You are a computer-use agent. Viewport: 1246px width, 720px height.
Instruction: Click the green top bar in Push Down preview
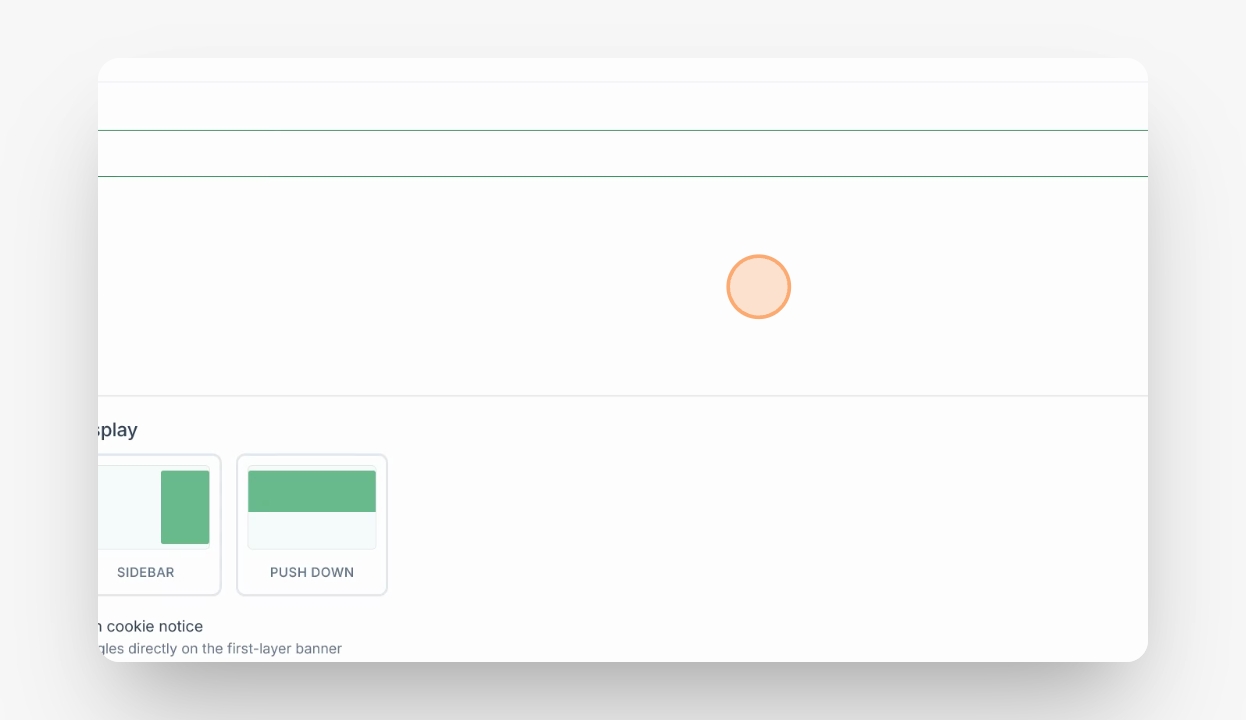312,491
